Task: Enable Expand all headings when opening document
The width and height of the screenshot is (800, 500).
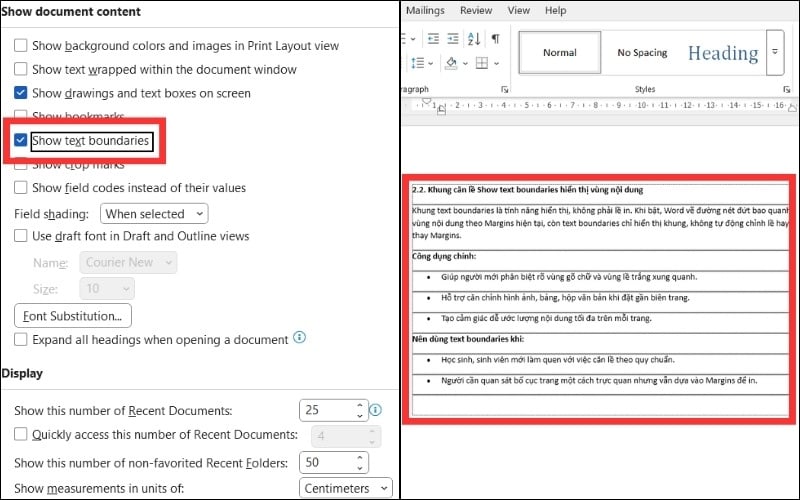Action: (x=20, y=340)
